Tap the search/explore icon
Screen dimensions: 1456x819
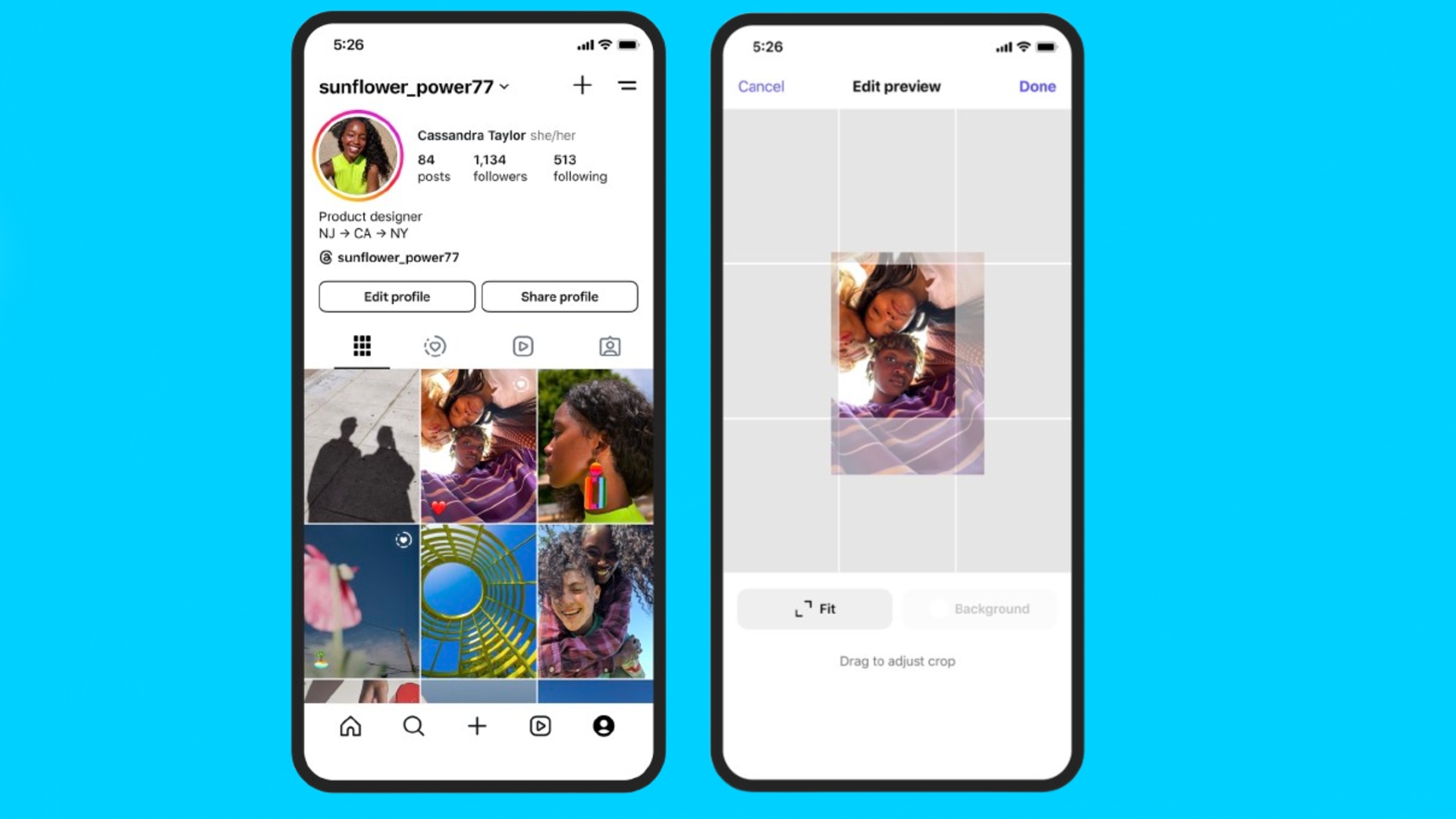(413, 725)
